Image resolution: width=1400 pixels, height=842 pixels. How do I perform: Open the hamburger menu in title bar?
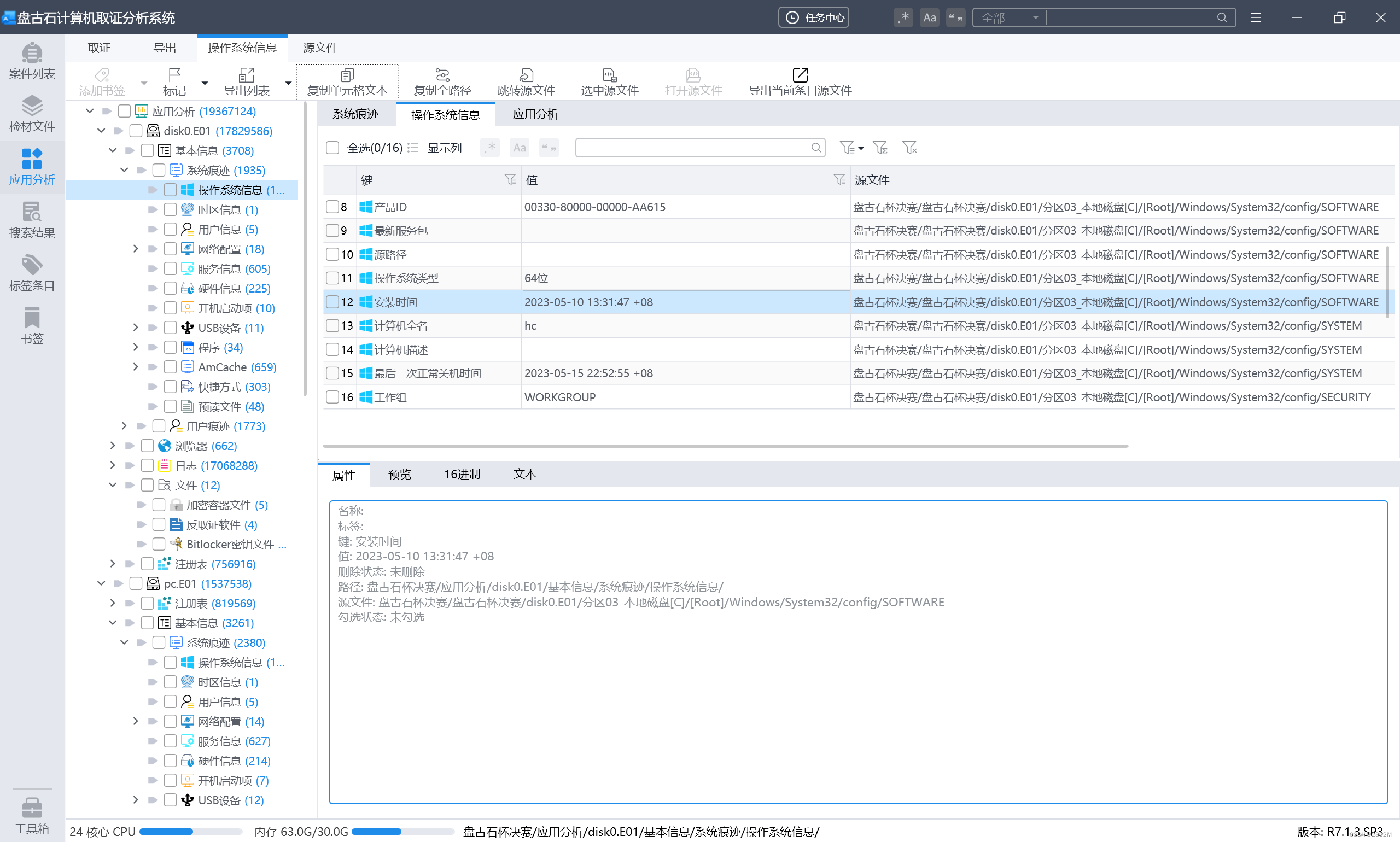tap(1256, 17)
